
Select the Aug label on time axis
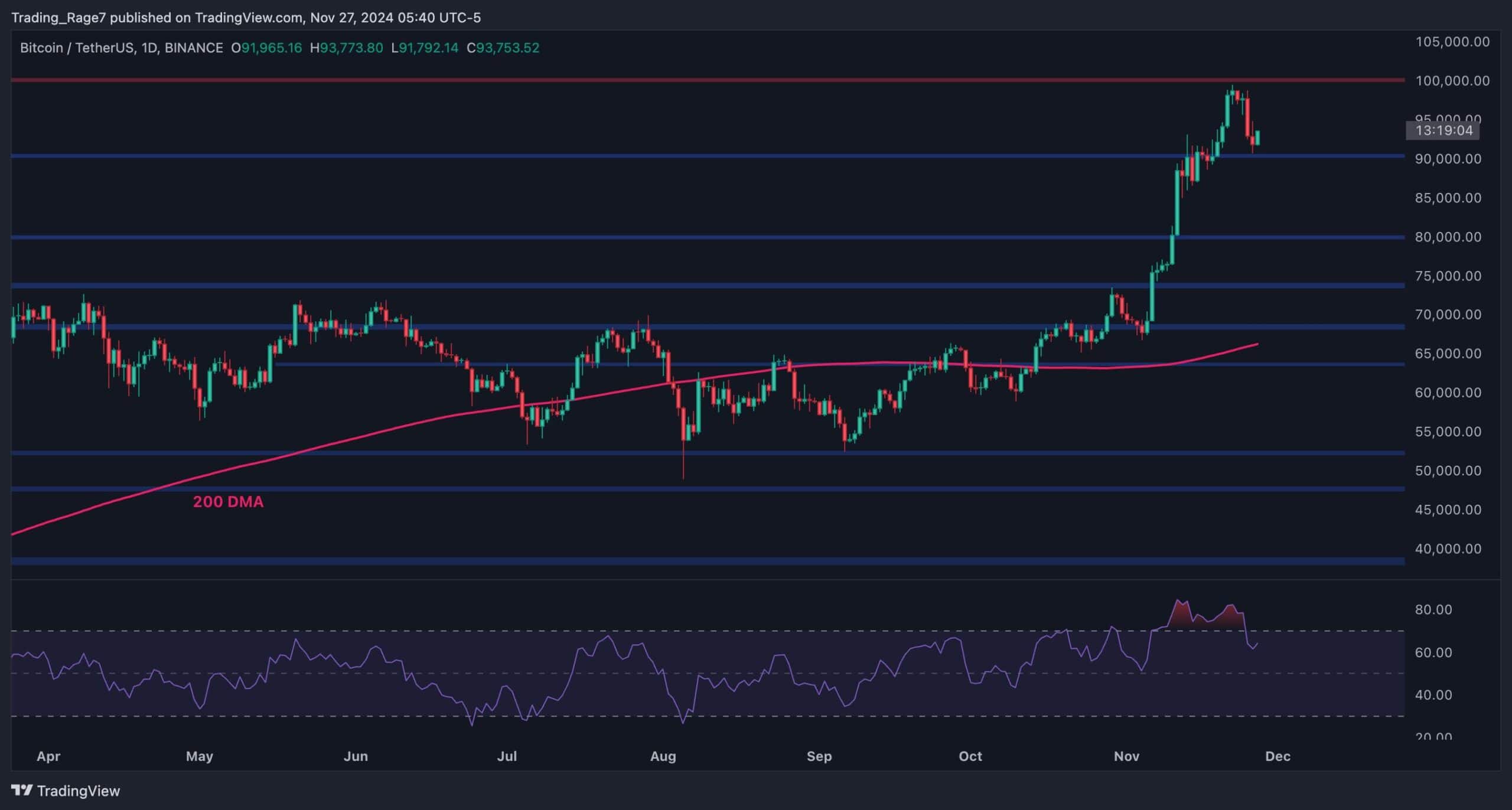tap(663, 756)
